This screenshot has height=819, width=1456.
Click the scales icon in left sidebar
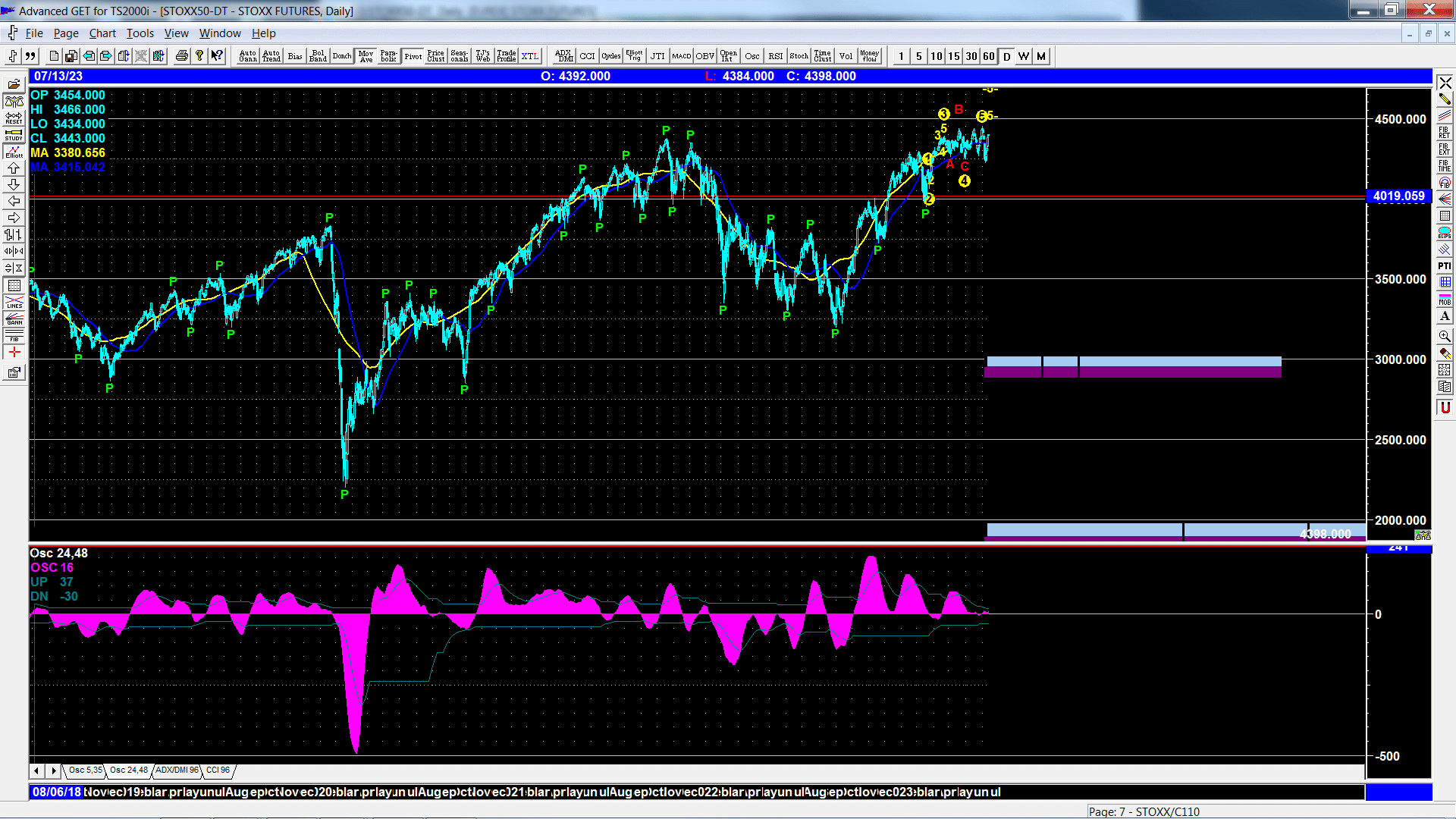coord(14,101)
